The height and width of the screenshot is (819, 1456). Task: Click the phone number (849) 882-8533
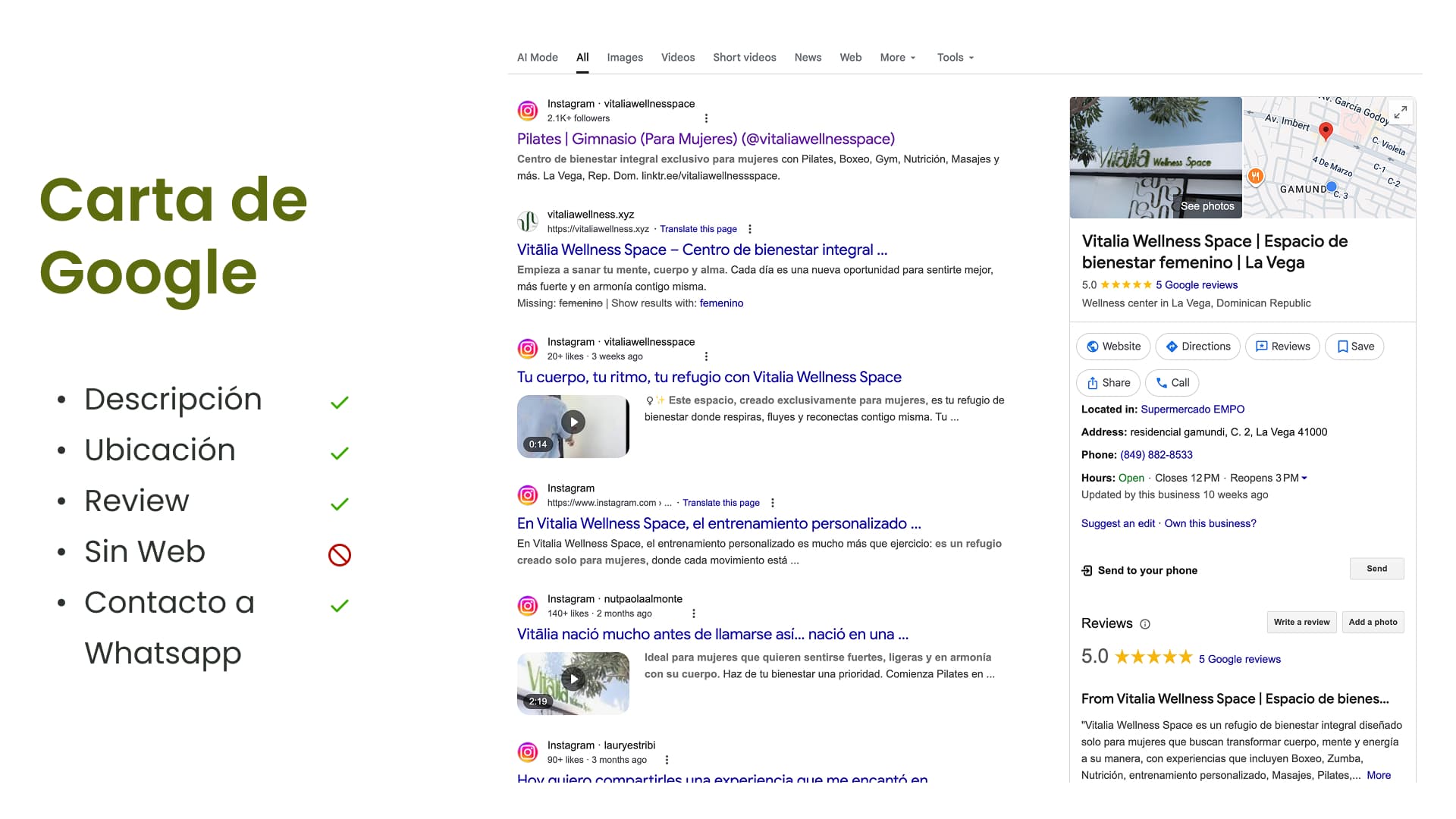1156,455
